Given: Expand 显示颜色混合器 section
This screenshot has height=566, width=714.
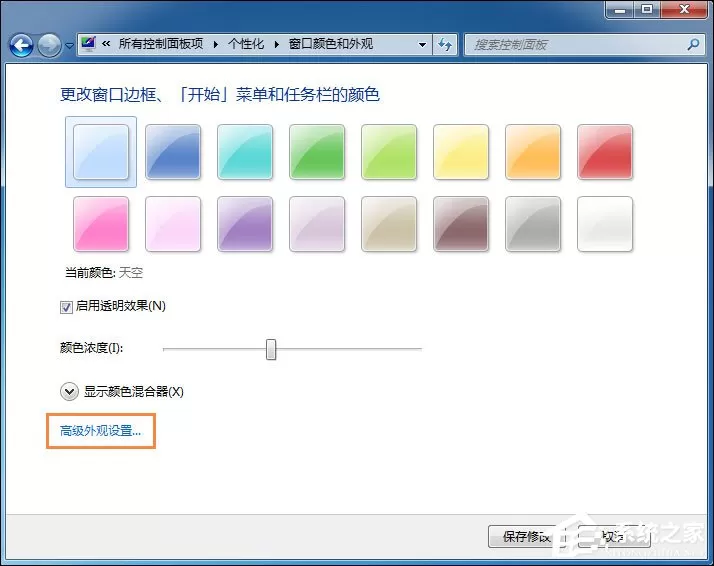Looking at the screenshot, I should (69, 392).
